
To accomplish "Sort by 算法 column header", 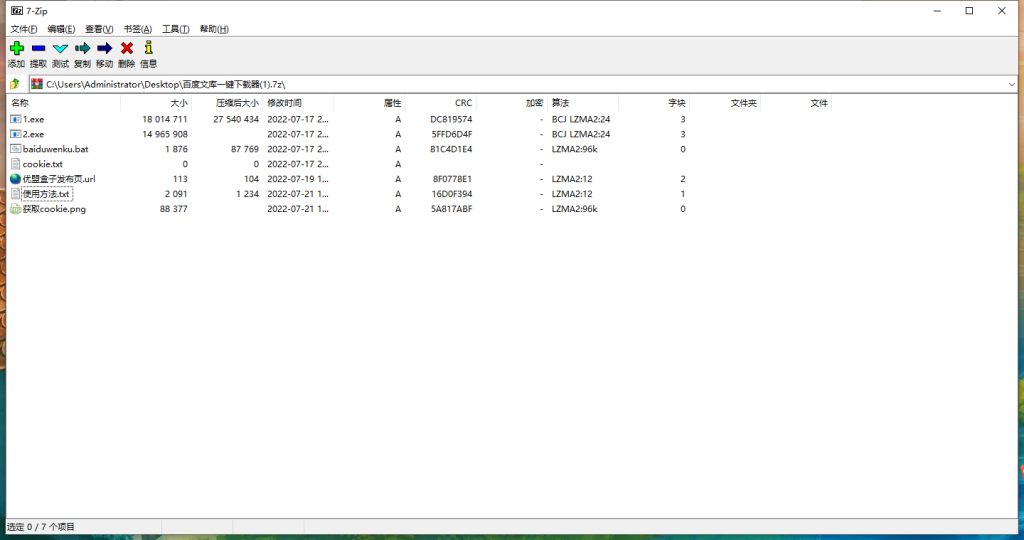I will click(x=583, y=103).
